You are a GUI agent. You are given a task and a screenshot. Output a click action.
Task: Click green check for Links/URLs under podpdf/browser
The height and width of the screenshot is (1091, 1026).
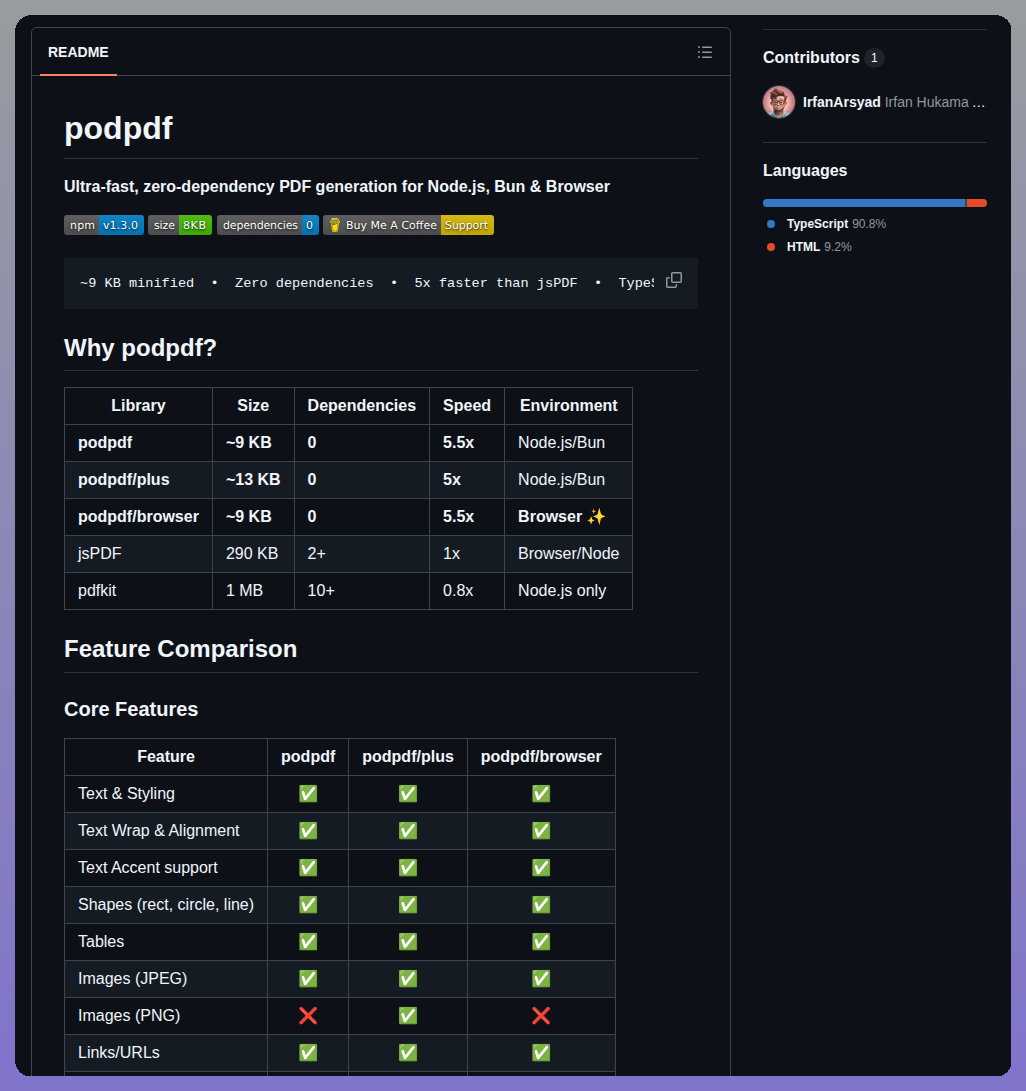point(541,1053)
